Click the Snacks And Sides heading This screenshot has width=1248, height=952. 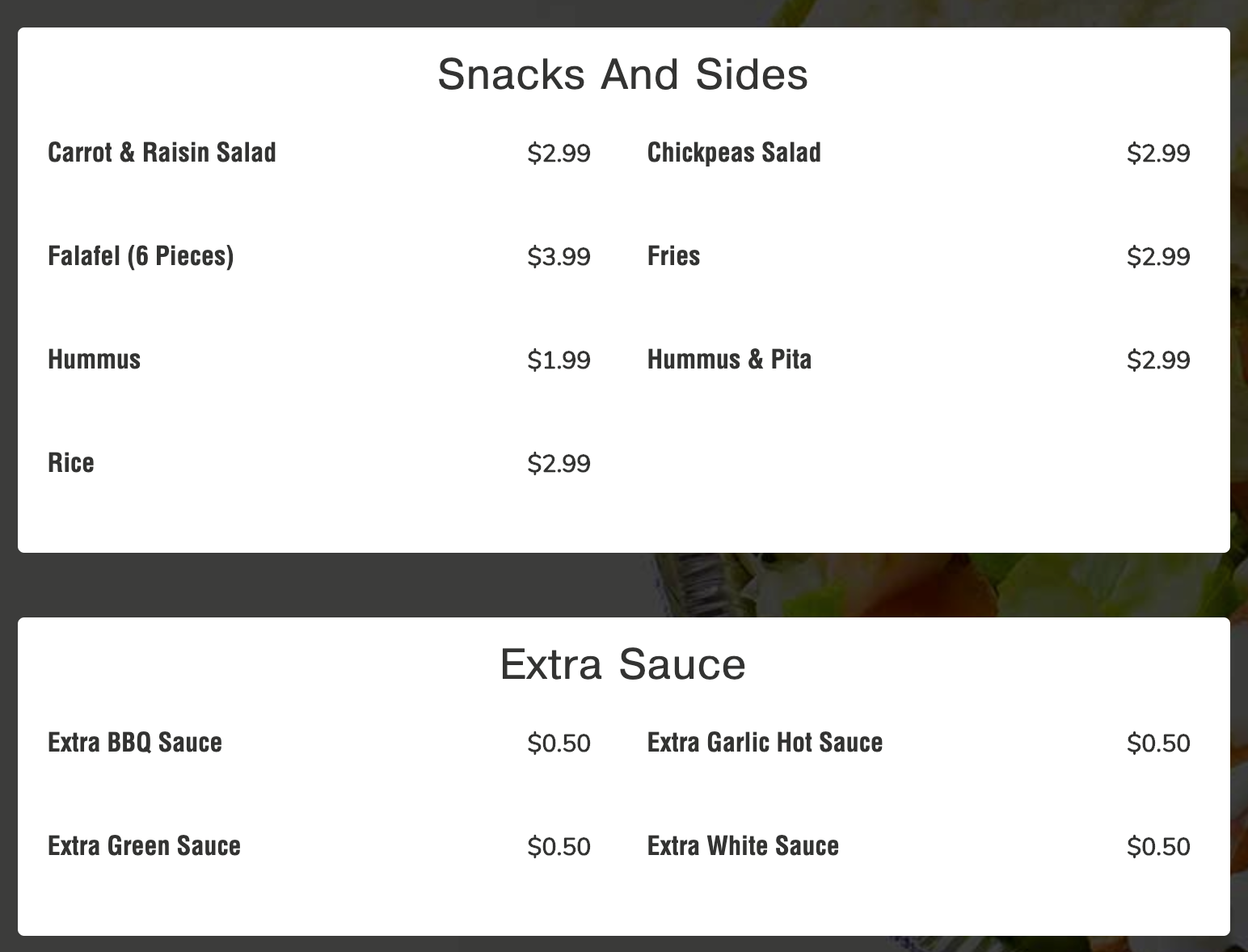coord(622,74)
